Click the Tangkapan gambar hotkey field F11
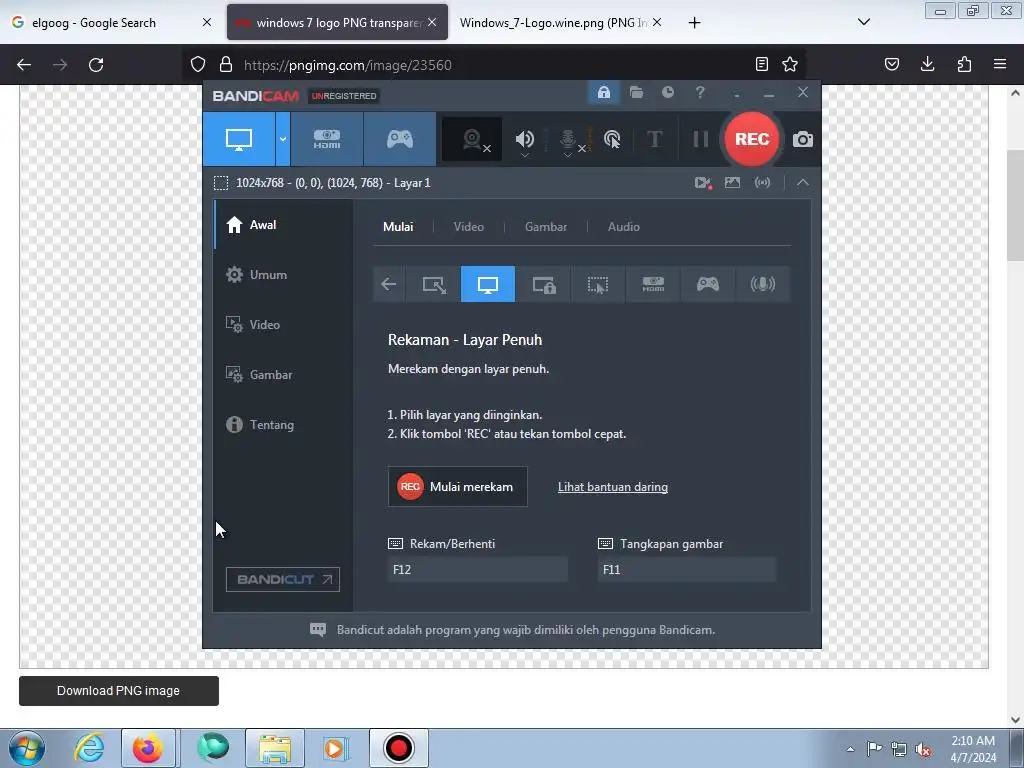Image resolution: width=1024 pixels, height=768 pixels. point(686,569)
